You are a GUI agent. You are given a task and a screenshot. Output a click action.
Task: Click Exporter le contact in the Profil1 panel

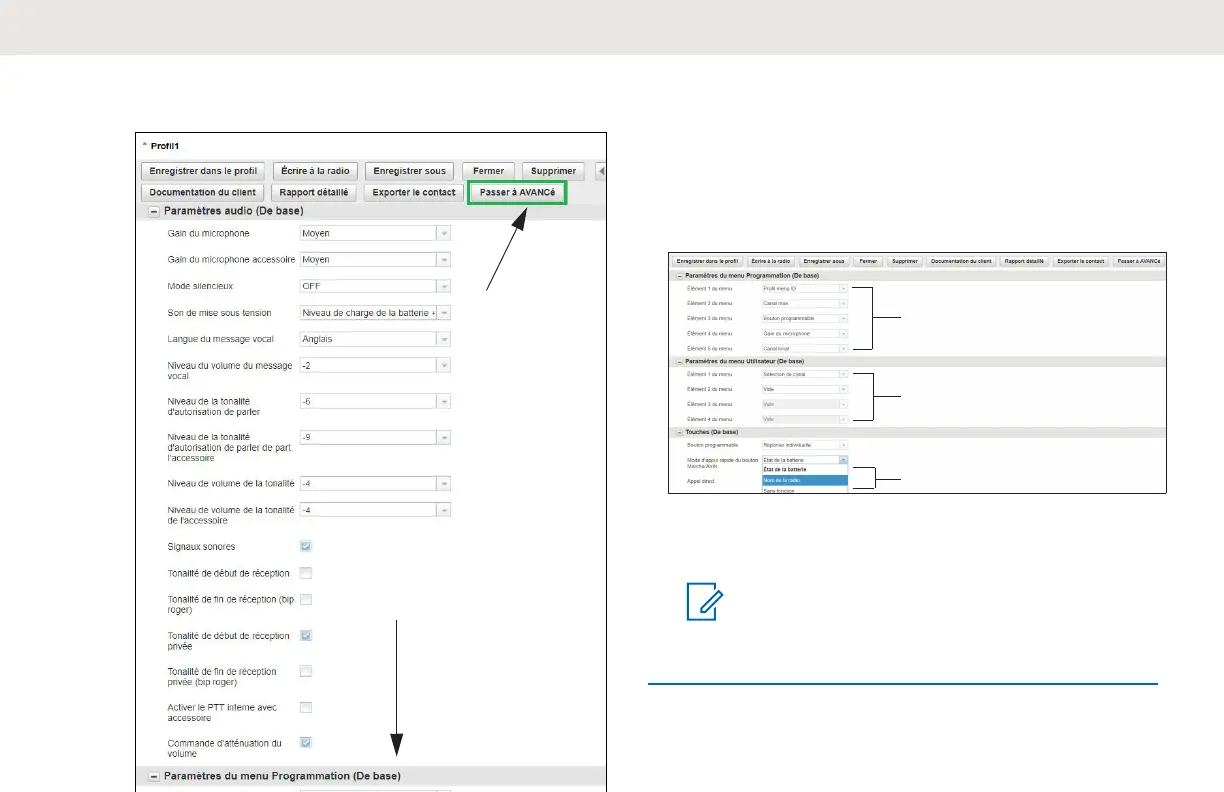413,192
